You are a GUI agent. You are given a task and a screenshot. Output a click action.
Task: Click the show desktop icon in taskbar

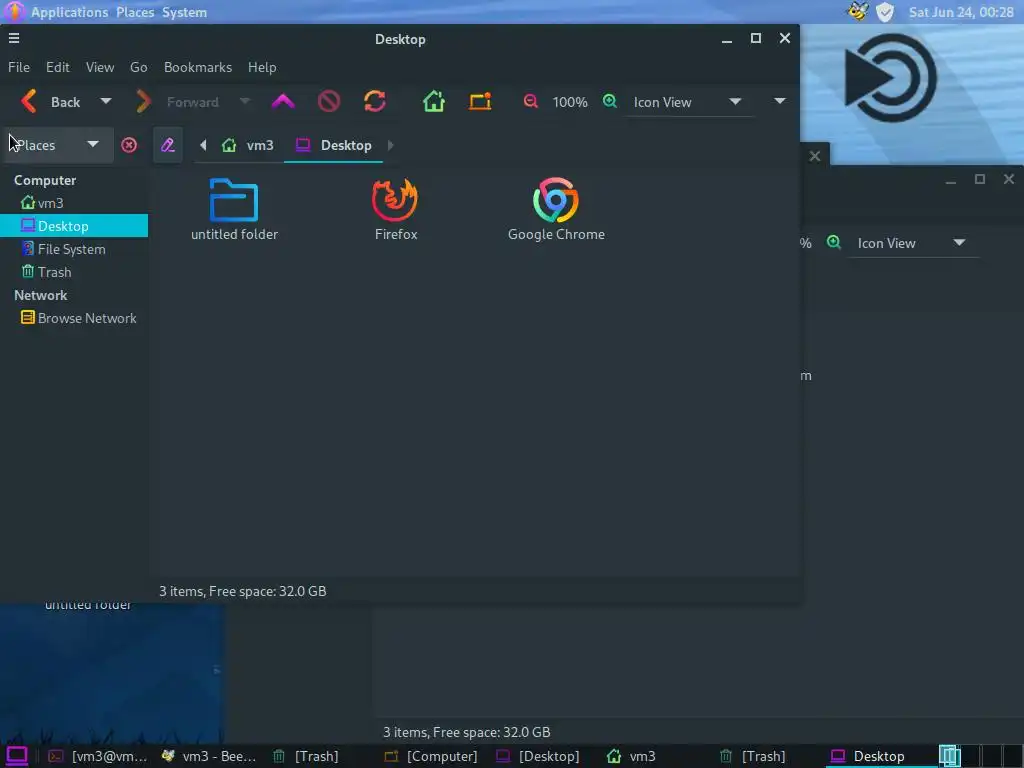point(16,756)
